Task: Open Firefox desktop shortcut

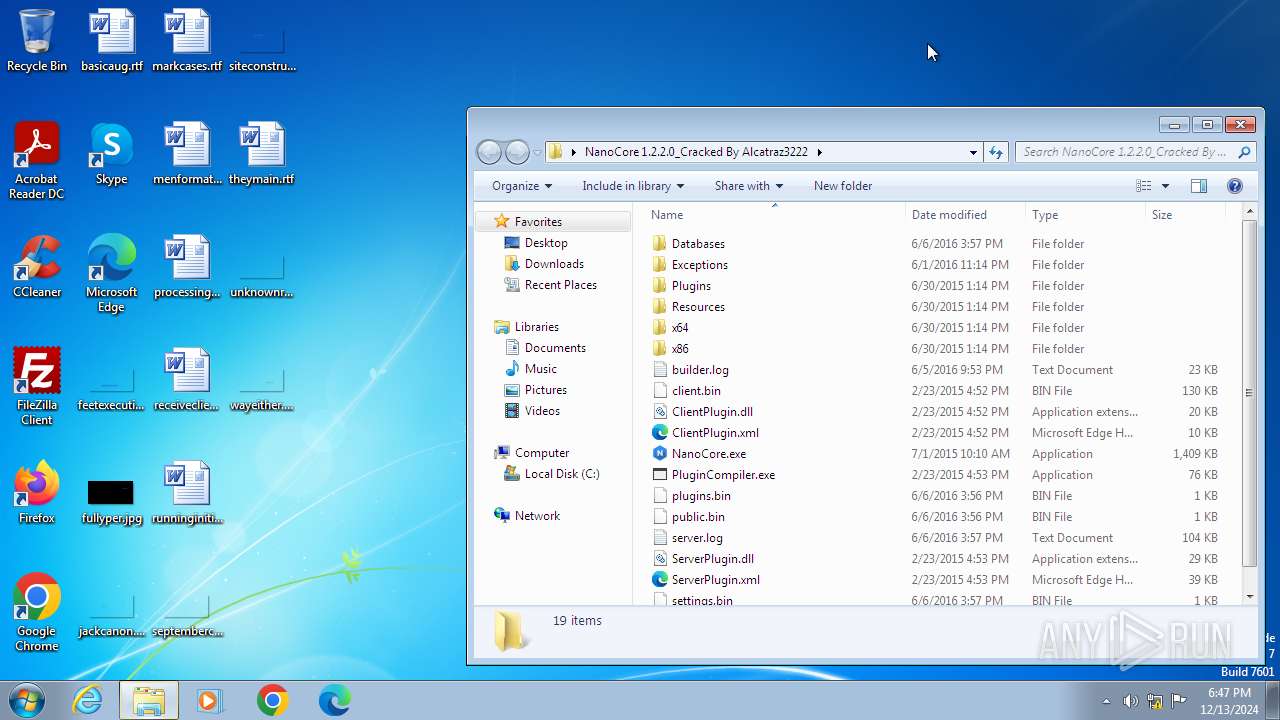Action: point(37,493)
